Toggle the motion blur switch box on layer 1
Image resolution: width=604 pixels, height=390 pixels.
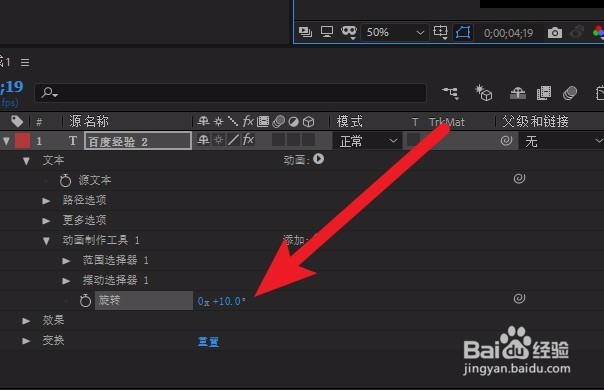pos(278,140)
